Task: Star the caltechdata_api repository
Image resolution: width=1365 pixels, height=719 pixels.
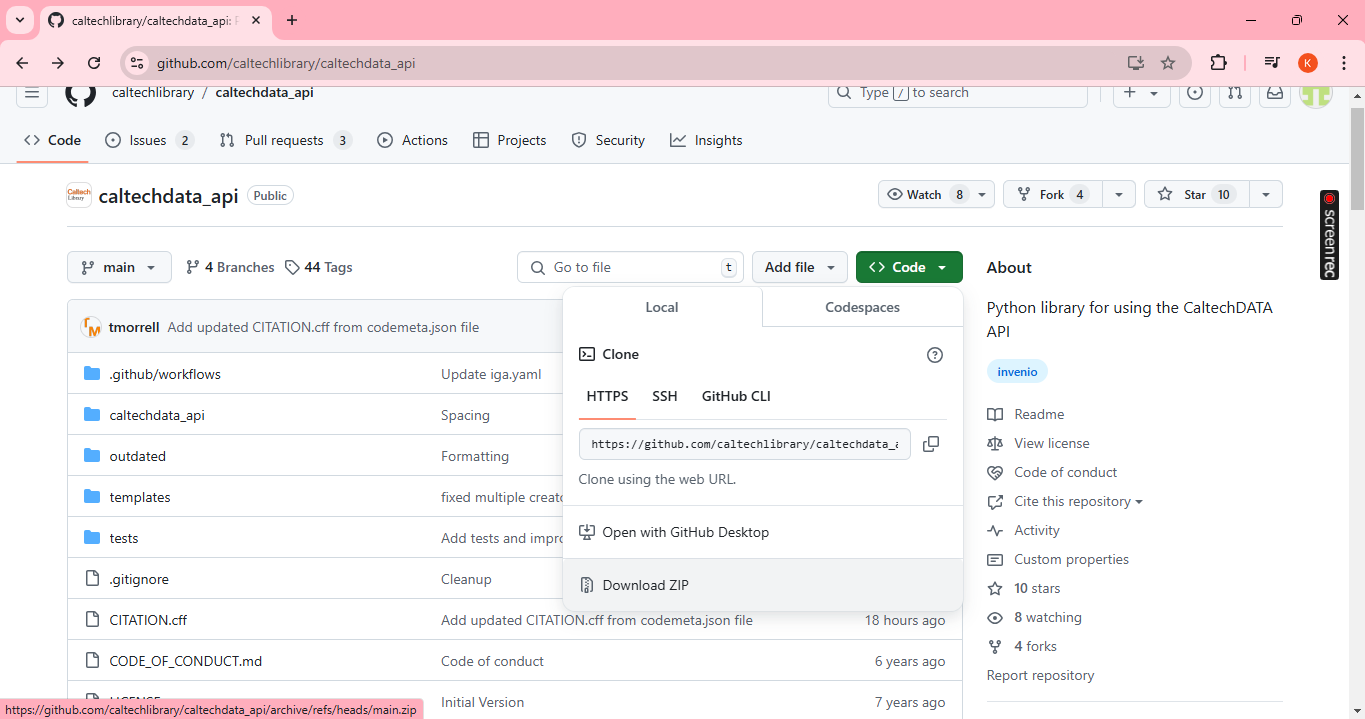Action: coord(1197,195)
